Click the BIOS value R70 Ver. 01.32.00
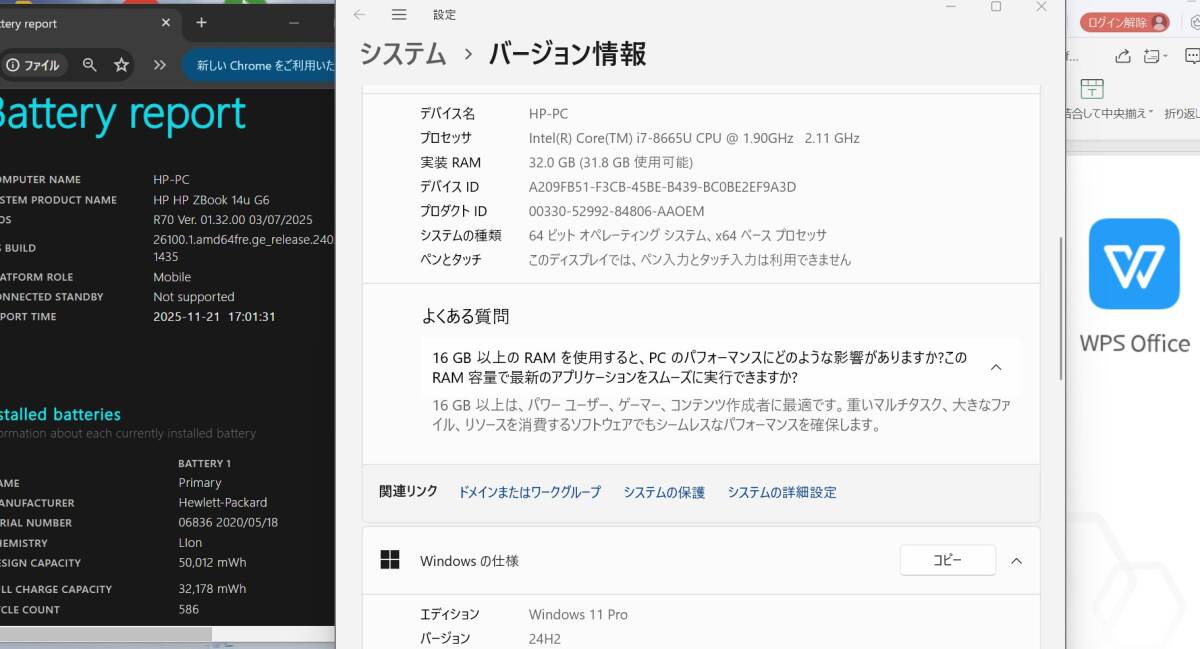 [x=233, y=219]
